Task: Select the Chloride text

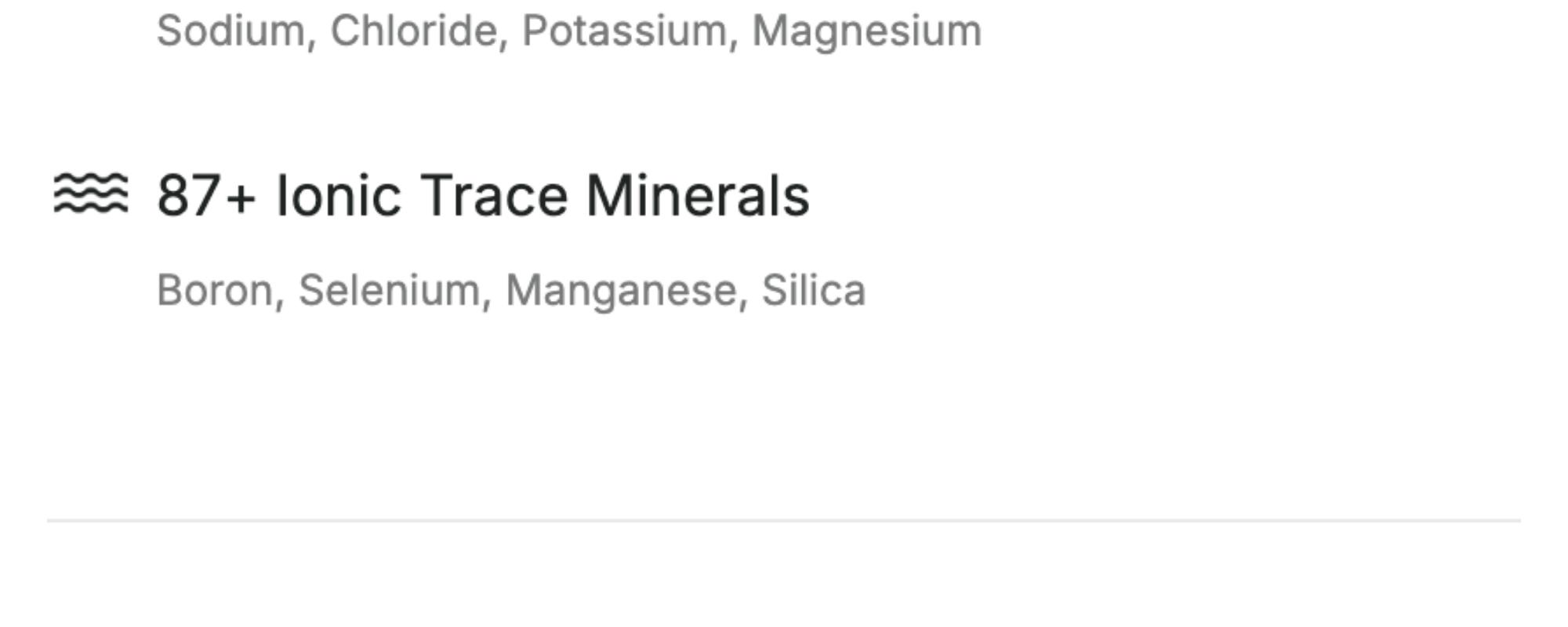Action: click(x=413, y=31)
